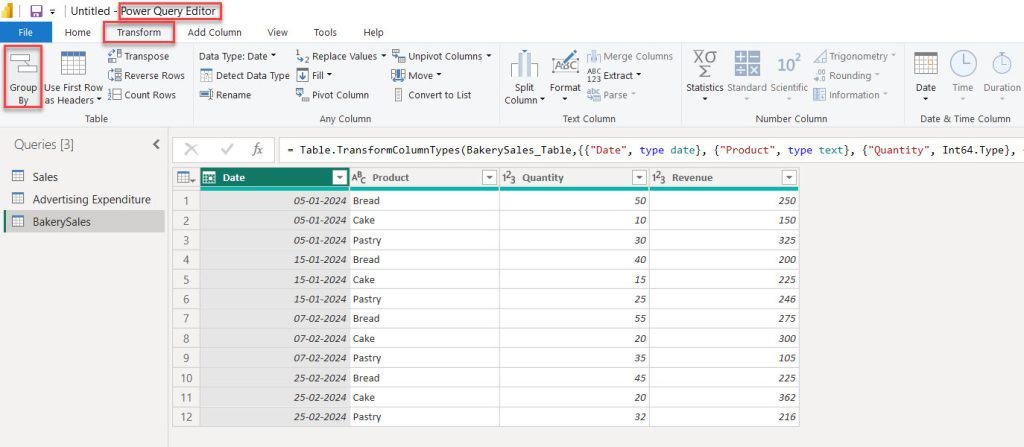Select row number 1 in the grid
The width and height of the screenshot is (1024, 447).
pos(186,201)
